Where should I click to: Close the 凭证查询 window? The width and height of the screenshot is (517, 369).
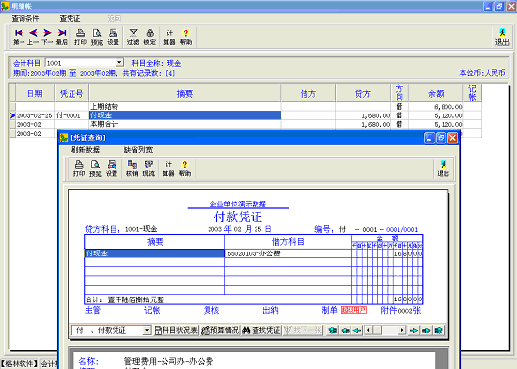452,138
